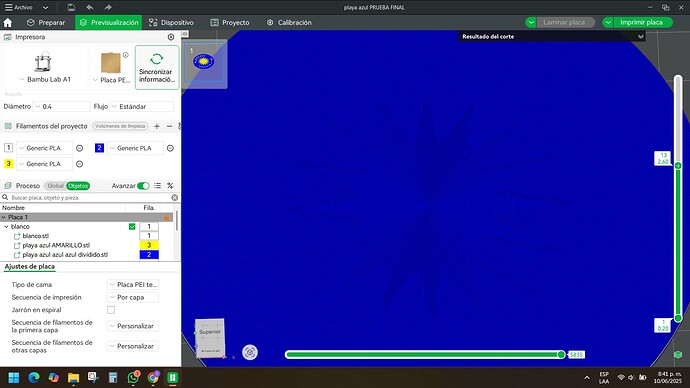Click the horizontal move progress slider handle
690x388 pixels.
[x=561, y=355]
